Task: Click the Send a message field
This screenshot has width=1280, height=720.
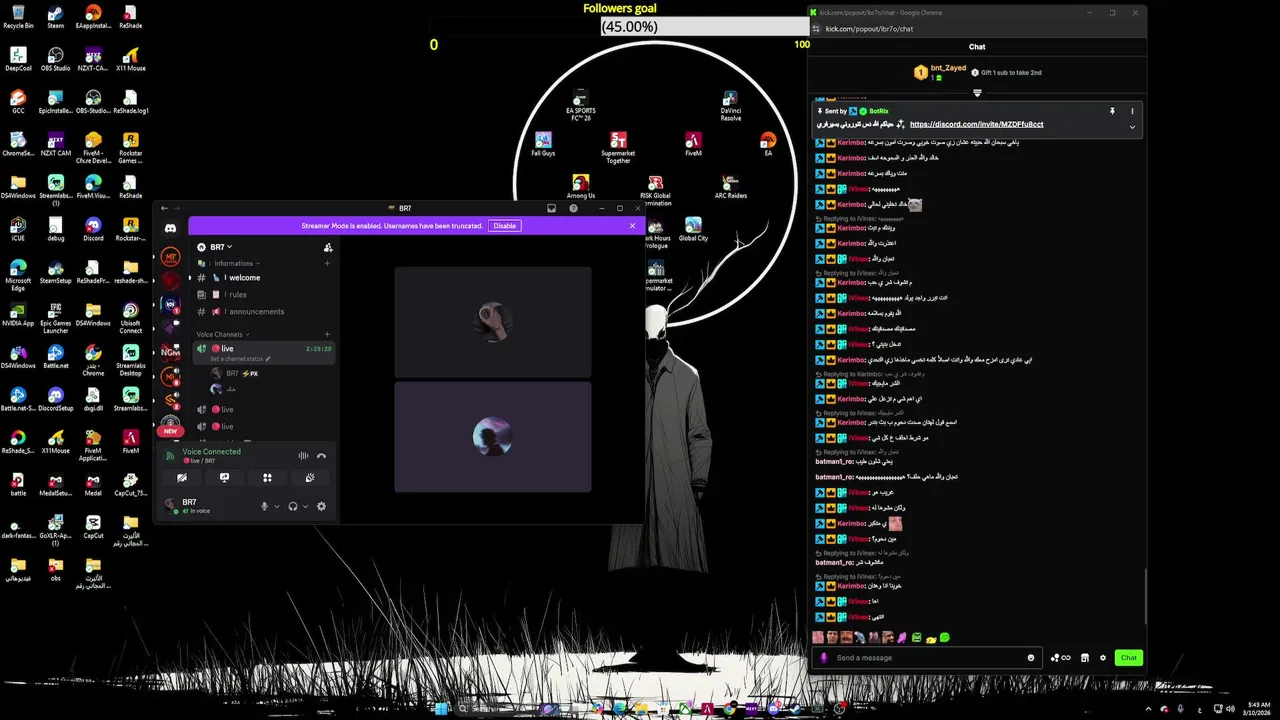Action: coord(927,657)
